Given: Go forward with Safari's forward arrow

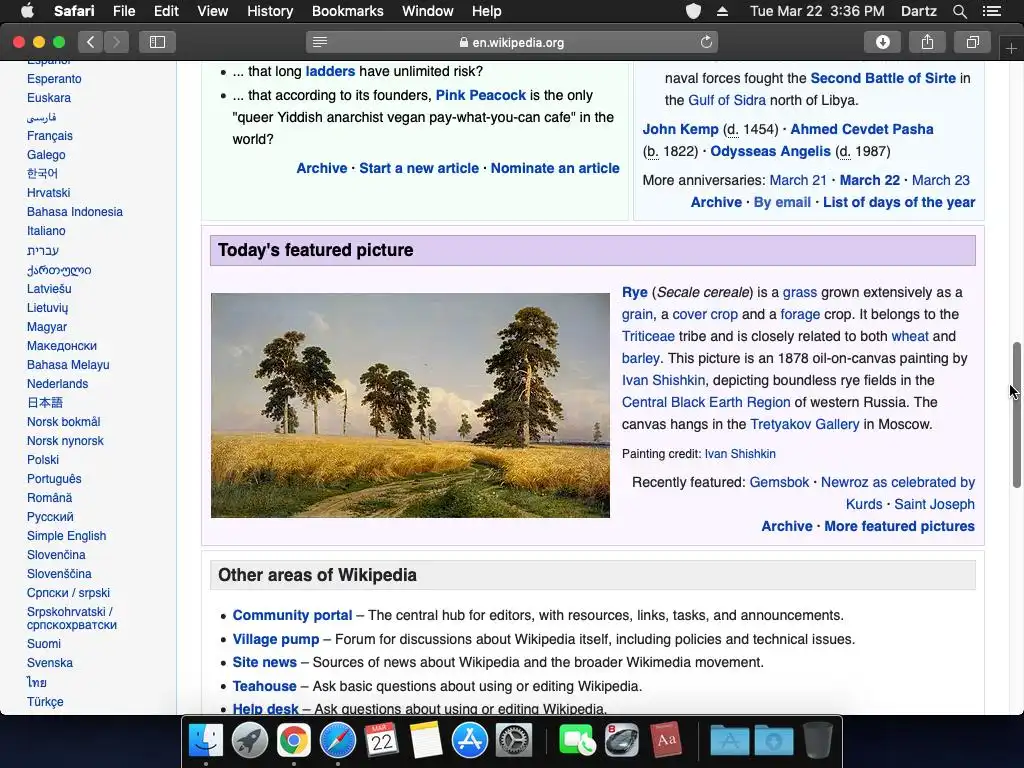Looking at the screenshot, I should click(116, 42).
